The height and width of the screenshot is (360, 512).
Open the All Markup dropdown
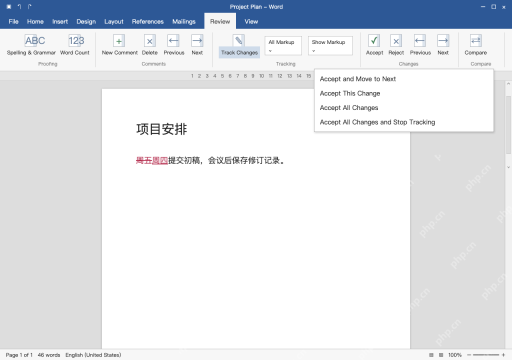pos(283,46)
